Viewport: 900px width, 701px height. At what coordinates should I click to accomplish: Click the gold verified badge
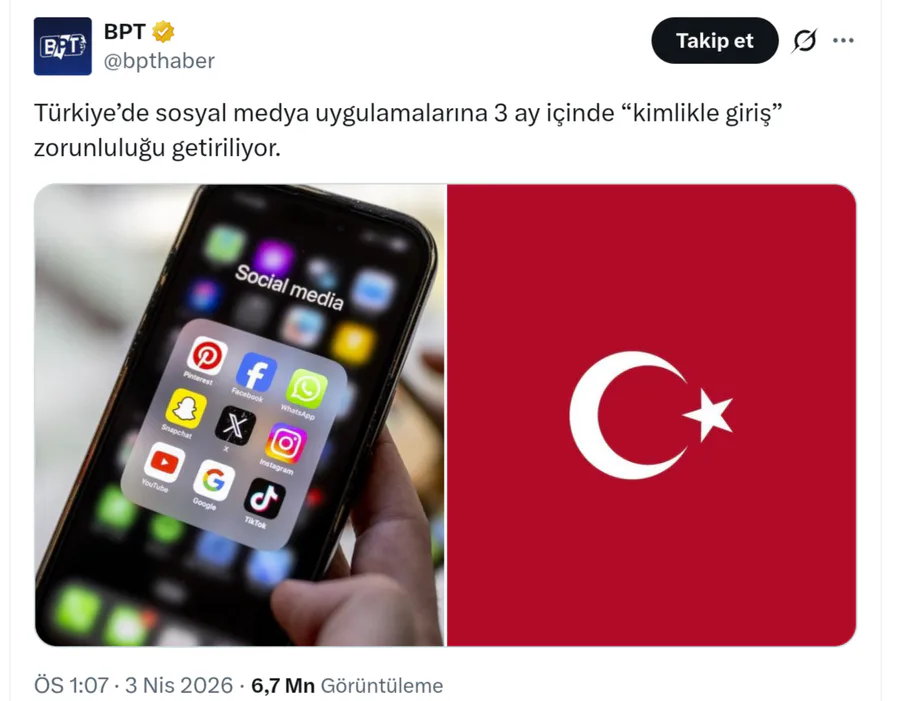(163, 32)
